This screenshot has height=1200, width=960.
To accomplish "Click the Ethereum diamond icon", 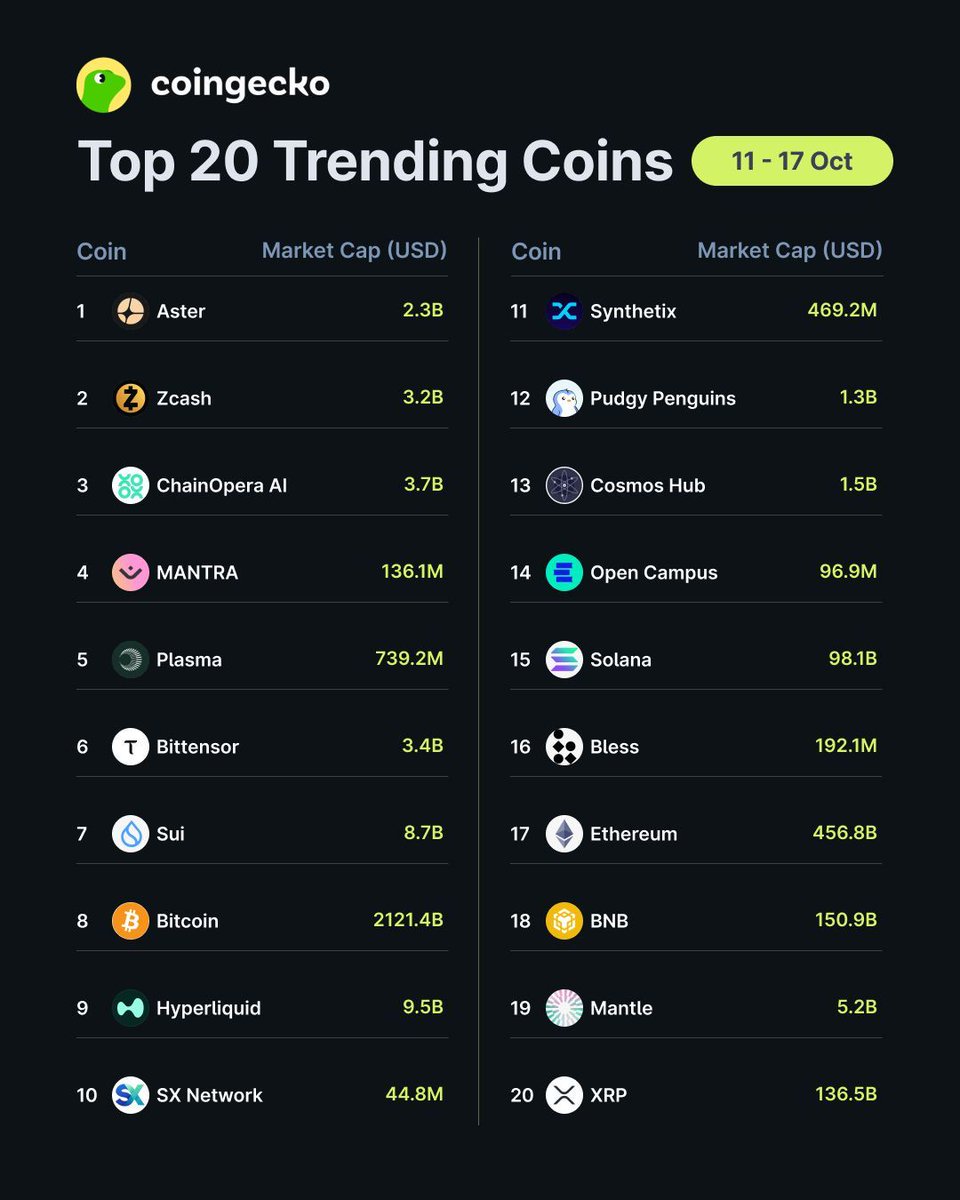I will point(564,834).
